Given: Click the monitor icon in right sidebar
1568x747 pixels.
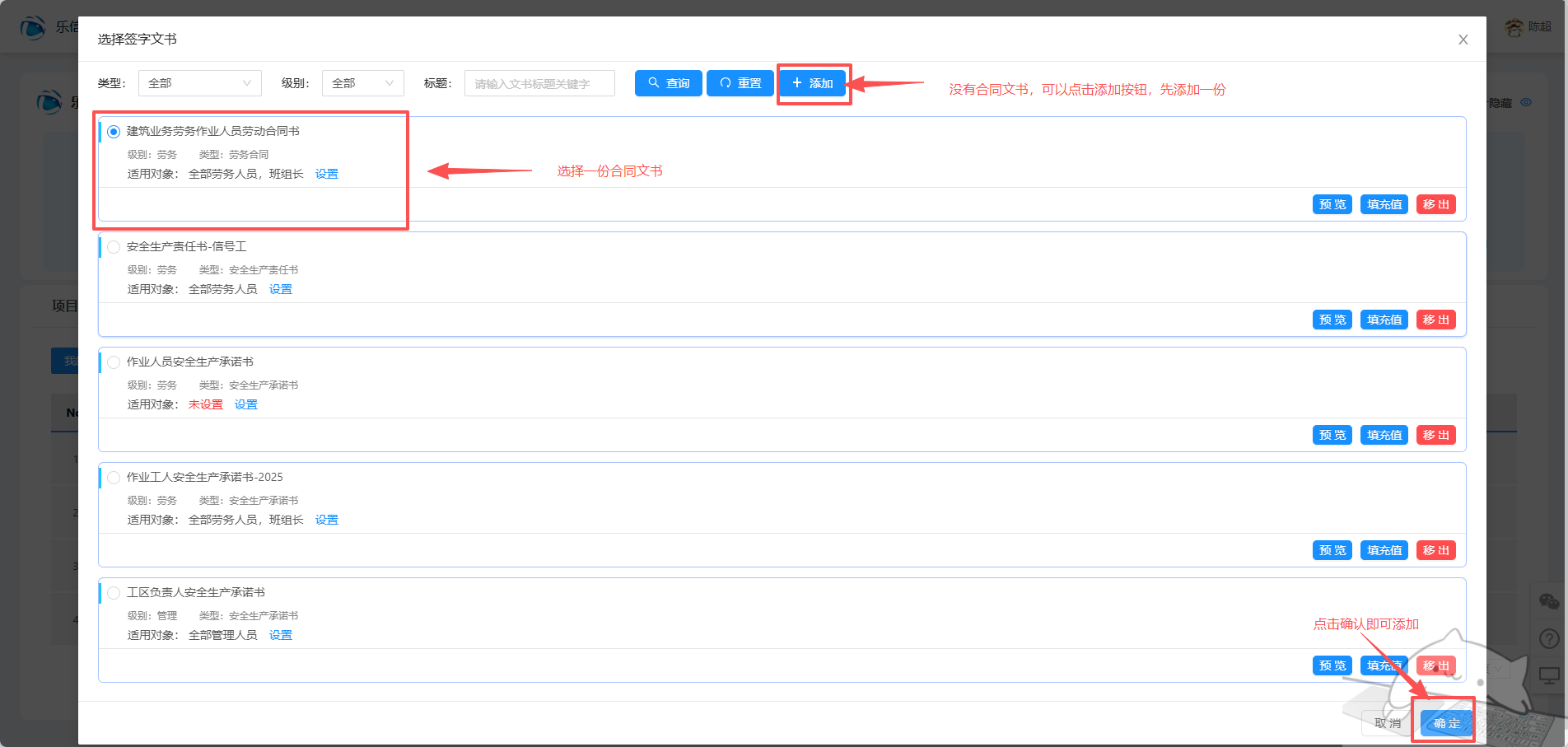Looking at the screenshot, I should point(1548,676).
